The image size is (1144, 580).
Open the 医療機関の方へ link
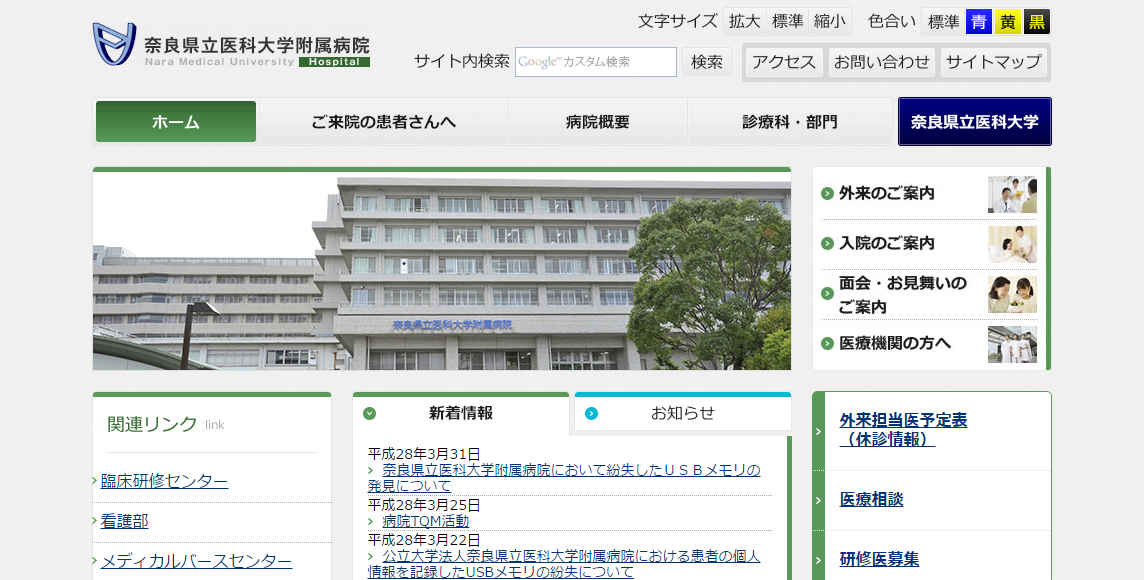click(895, 343)
